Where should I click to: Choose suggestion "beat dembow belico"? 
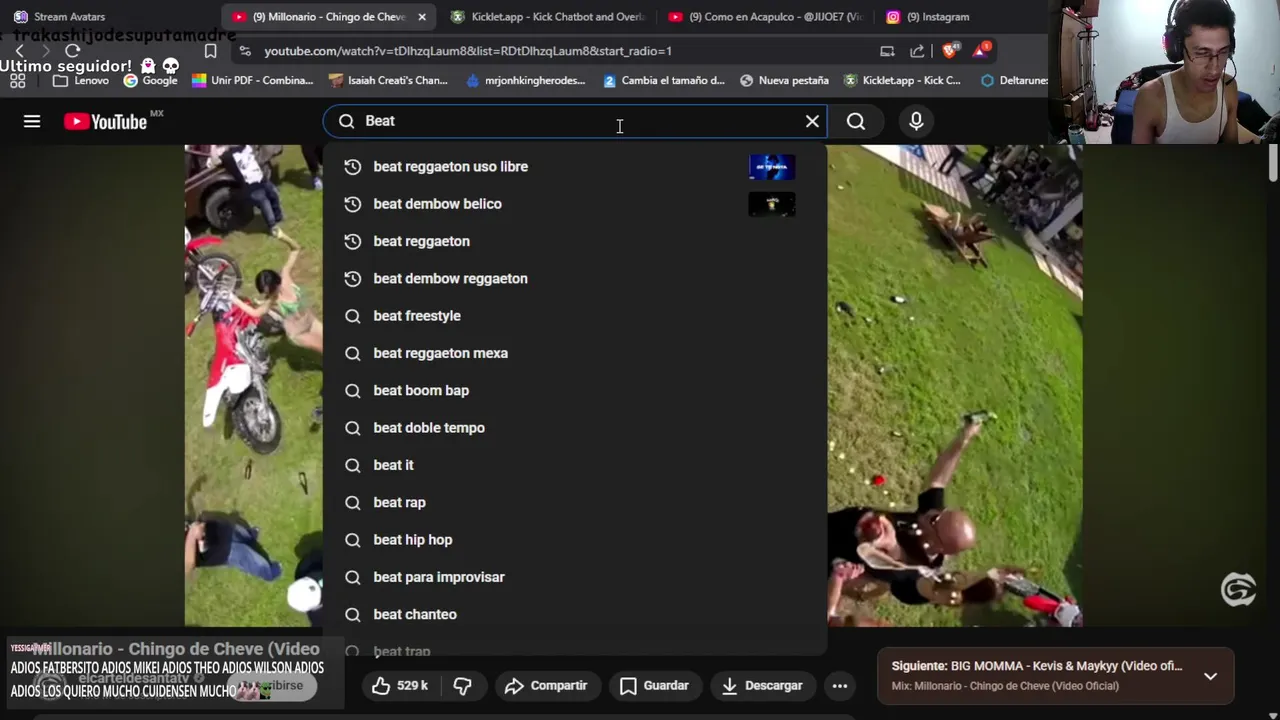575,204
